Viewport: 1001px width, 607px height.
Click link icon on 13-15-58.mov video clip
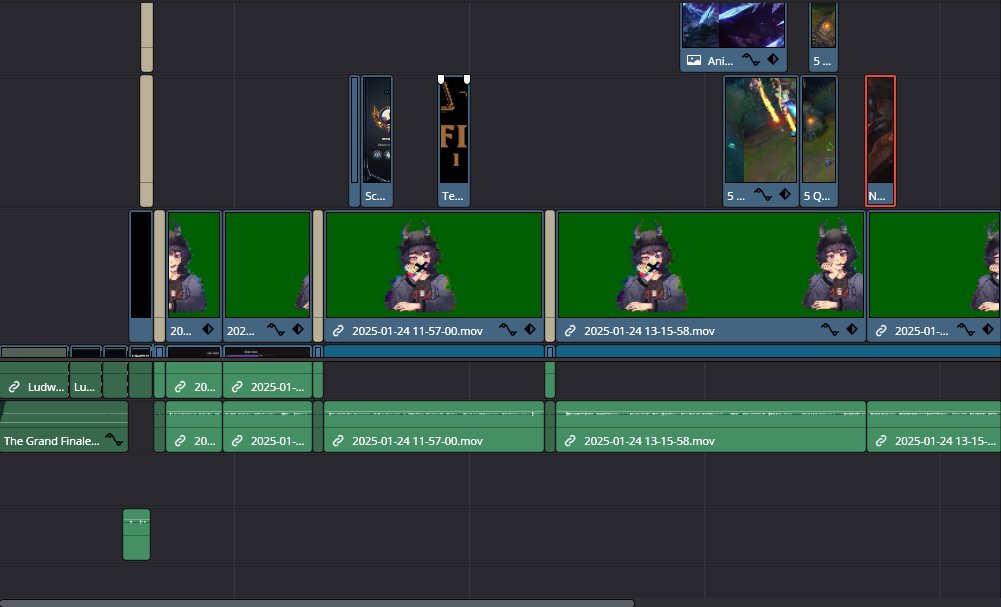point(570,331)
